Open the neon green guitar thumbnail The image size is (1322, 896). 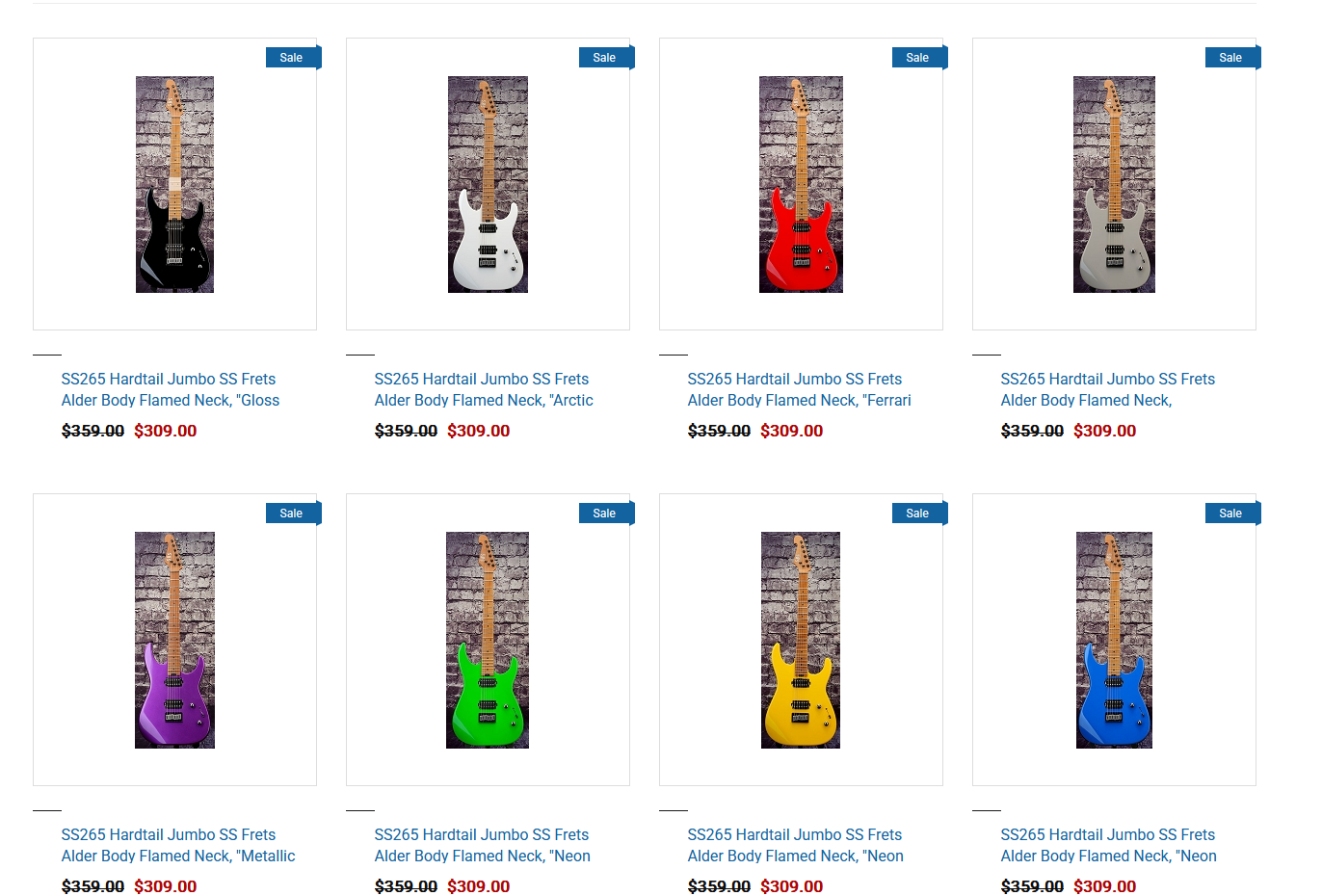(488, 641)
